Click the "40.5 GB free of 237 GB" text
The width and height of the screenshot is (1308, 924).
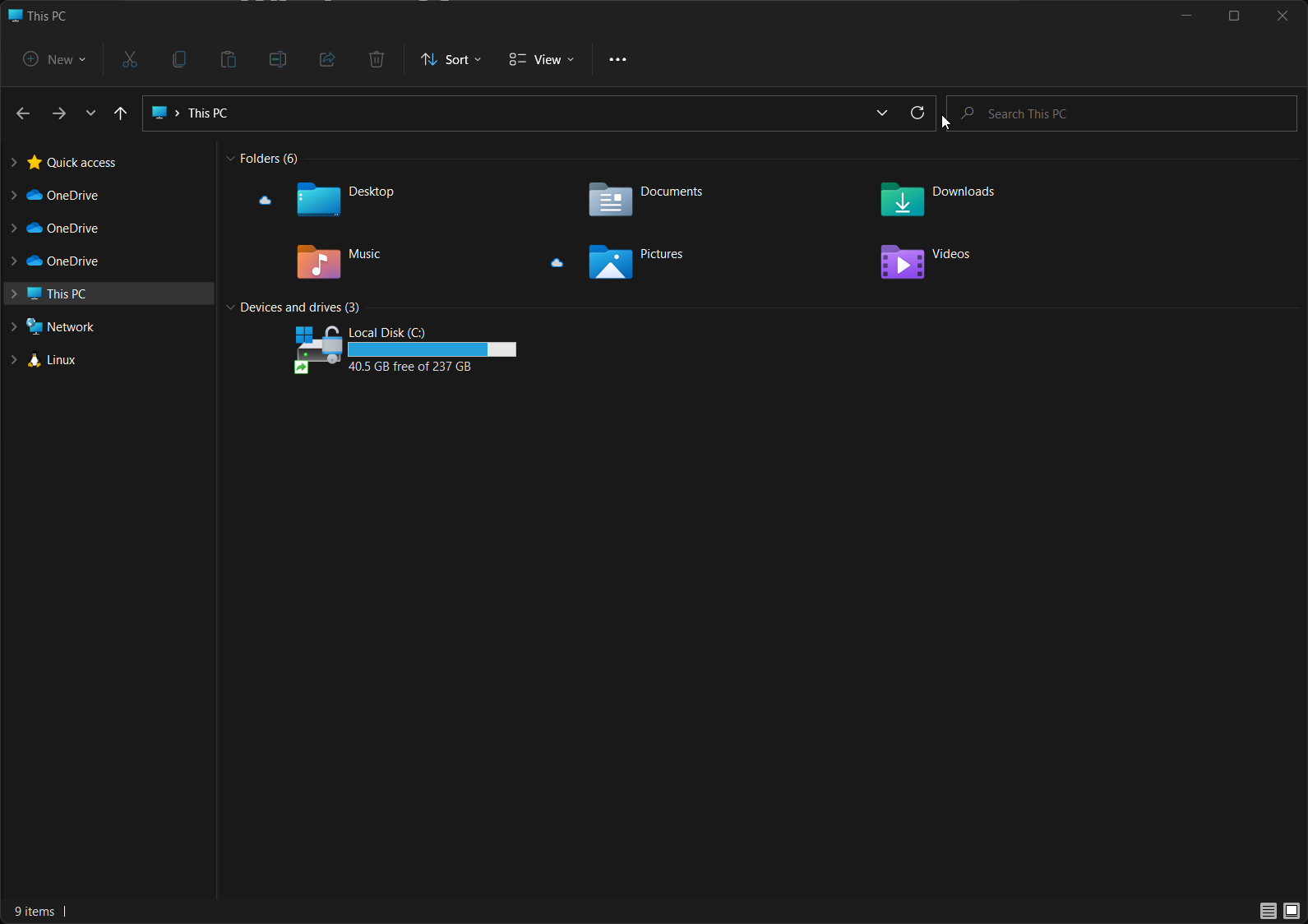click(409, 367)
